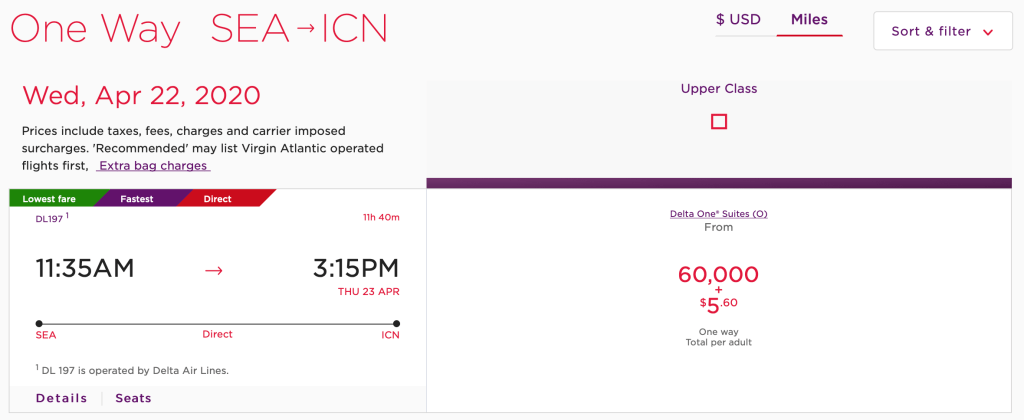Click the Delta One Suites (O) link
This screenshot has height=420, width=1024.
[718, 214]
